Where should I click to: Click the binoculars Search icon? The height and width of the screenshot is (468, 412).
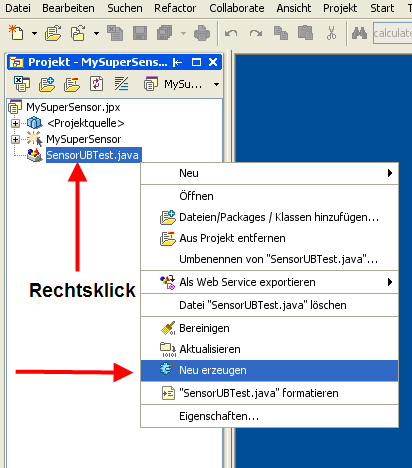359,33
